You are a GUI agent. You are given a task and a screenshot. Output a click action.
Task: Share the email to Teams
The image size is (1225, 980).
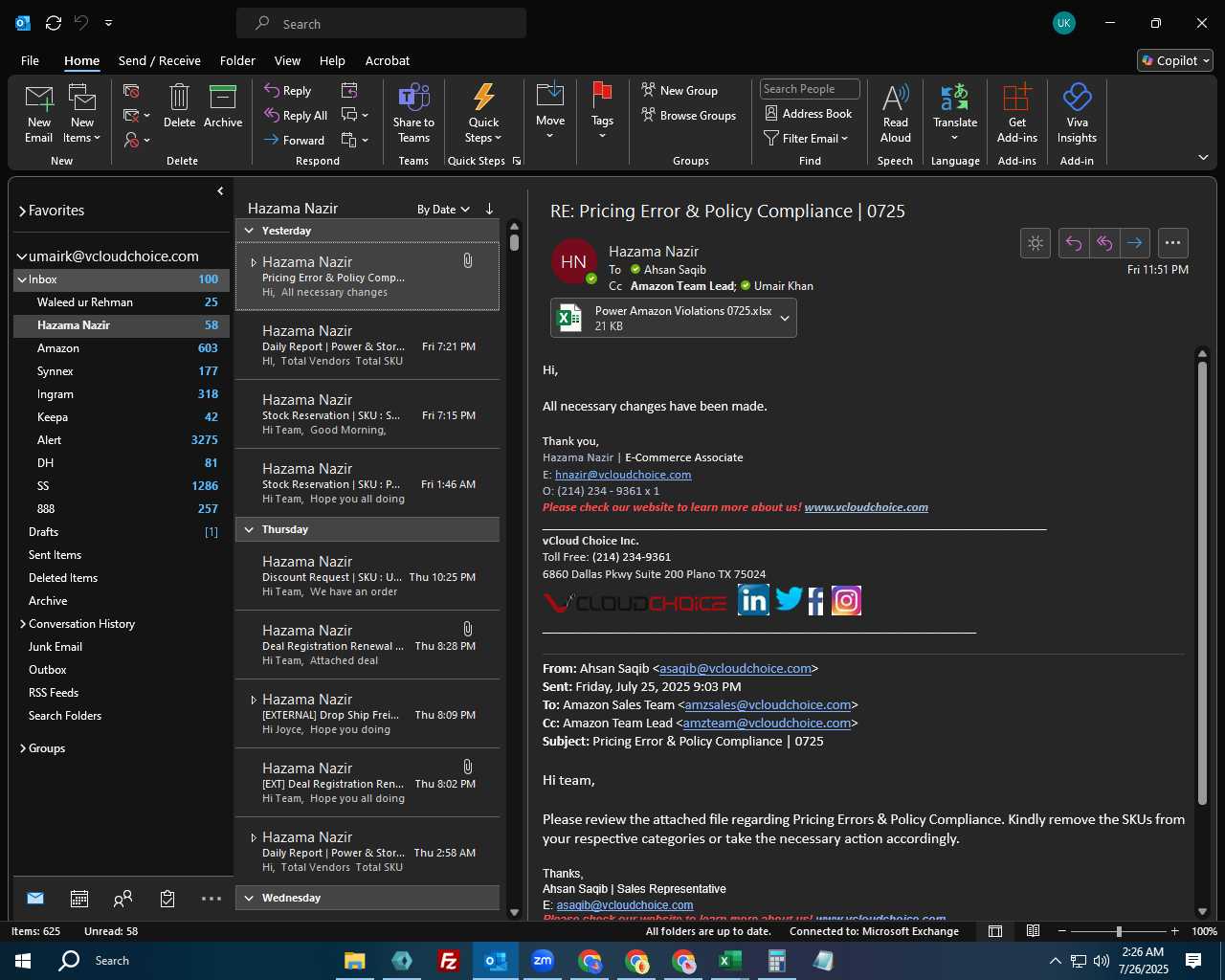pos(413,114)
